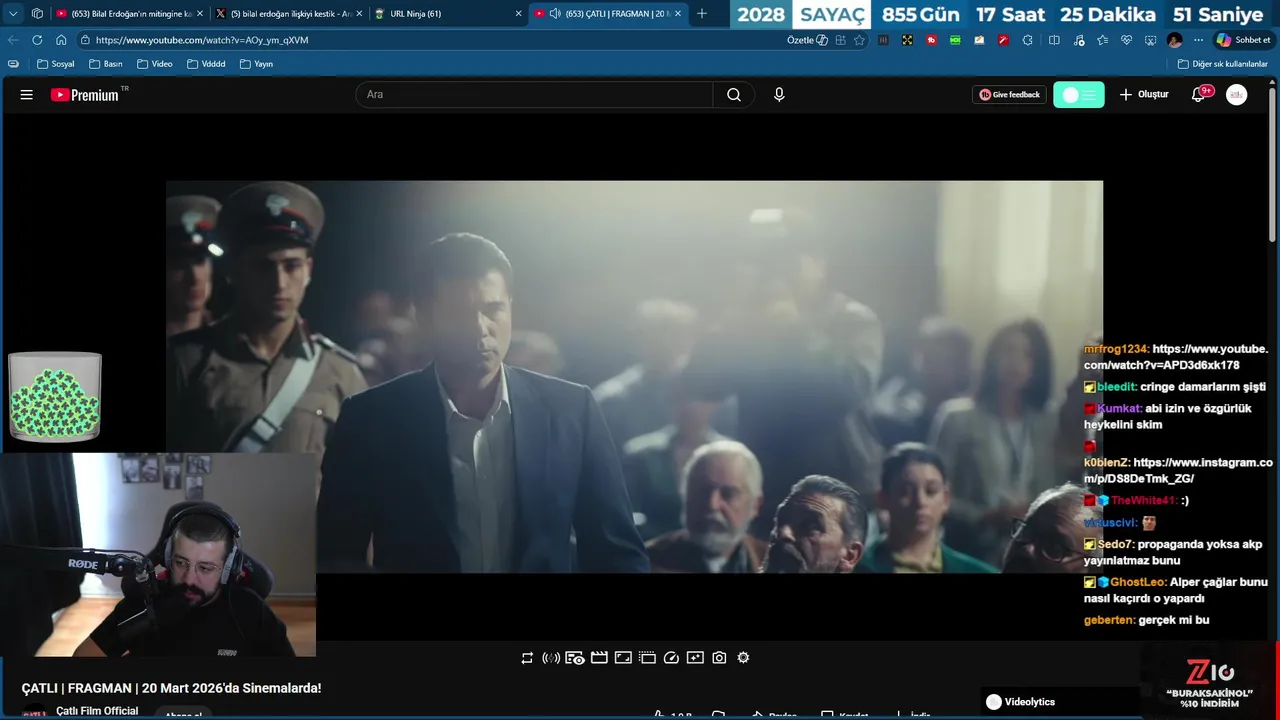Viewport: 1280px width, 720px height.
Task: Open browser home button
Action: click(61, 40)
